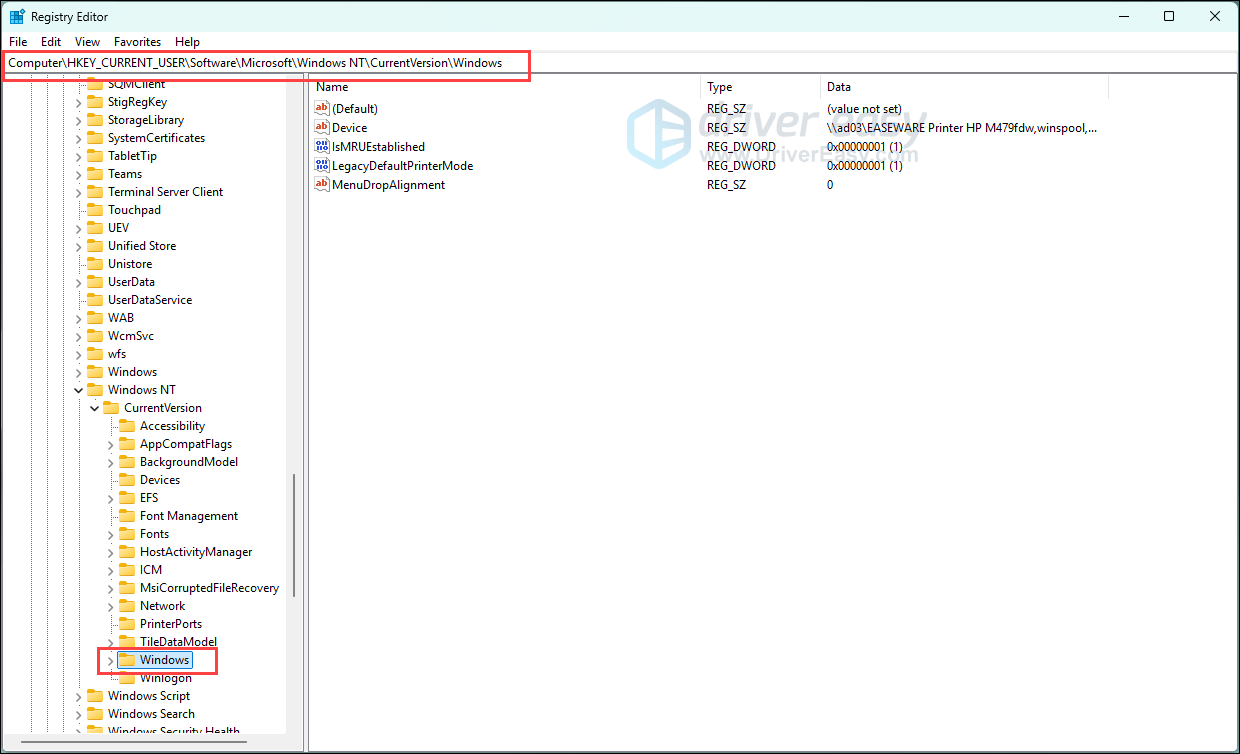The width and height of the screenshot is (1240, 754).
Task: Click the Teams folder icon
Action: [x=95, y=174]
